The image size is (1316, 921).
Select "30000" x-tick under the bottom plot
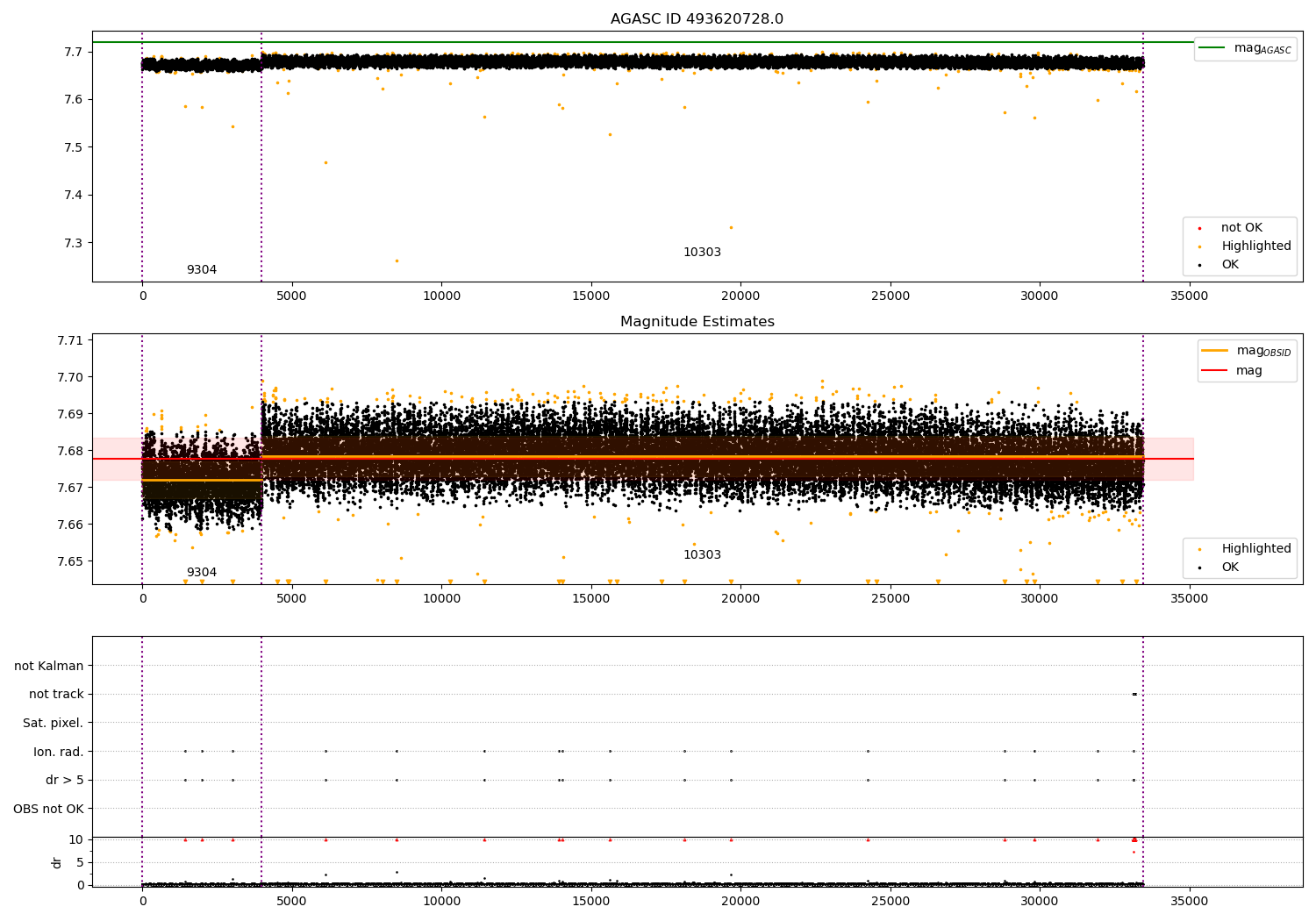(1040, 901)
